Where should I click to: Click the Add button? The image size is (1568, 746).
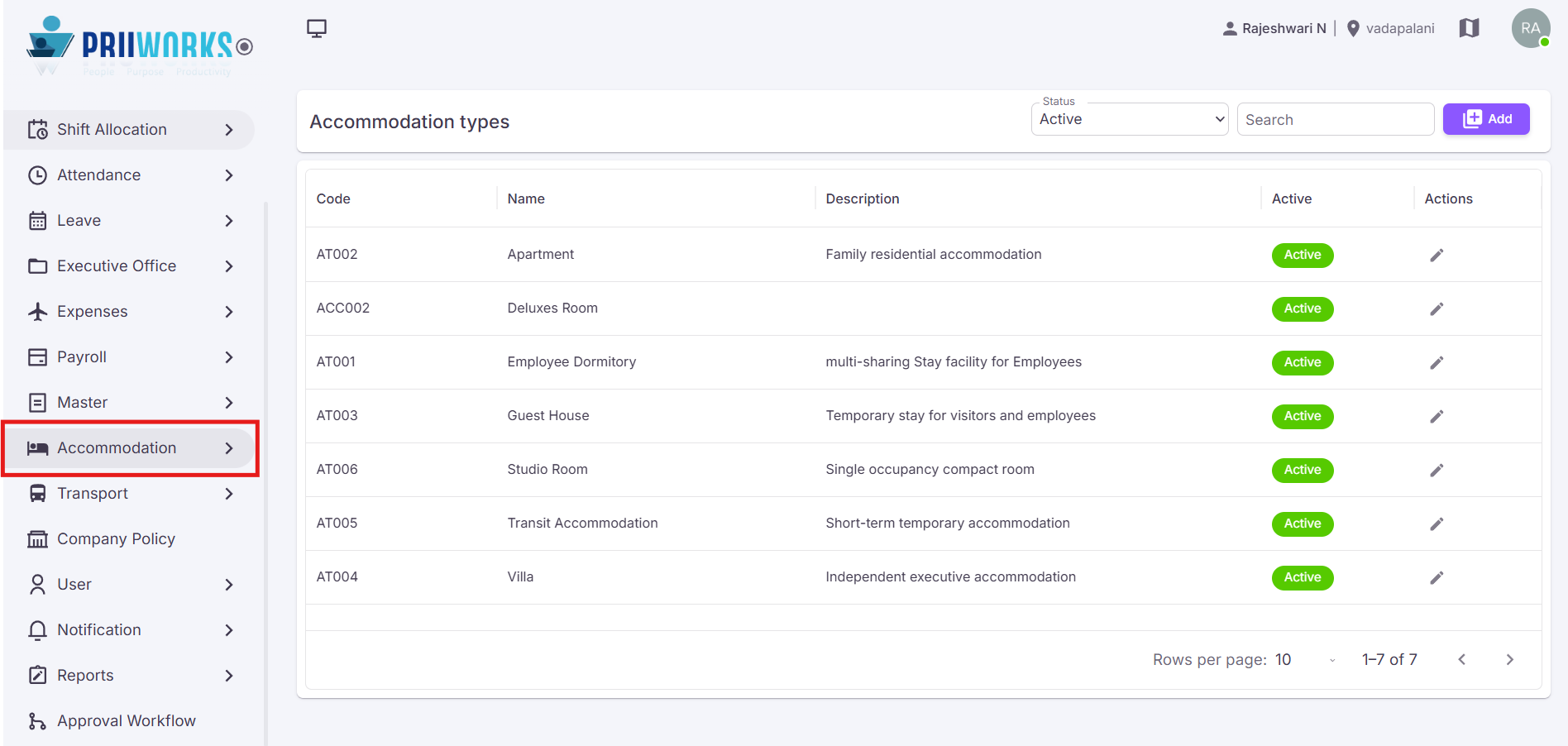tap(1486, 119)
